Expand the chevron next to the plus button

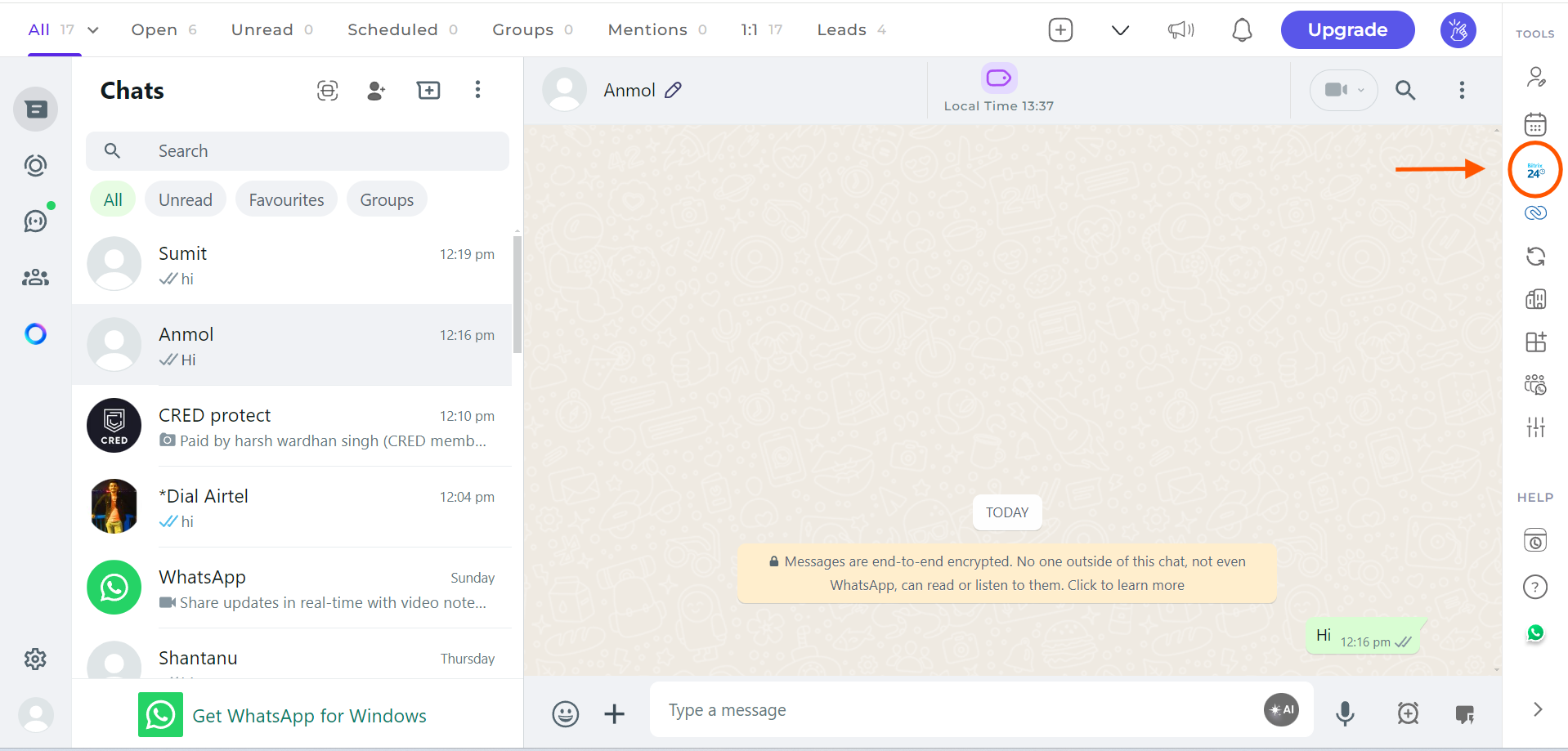tap(1119, 29)
